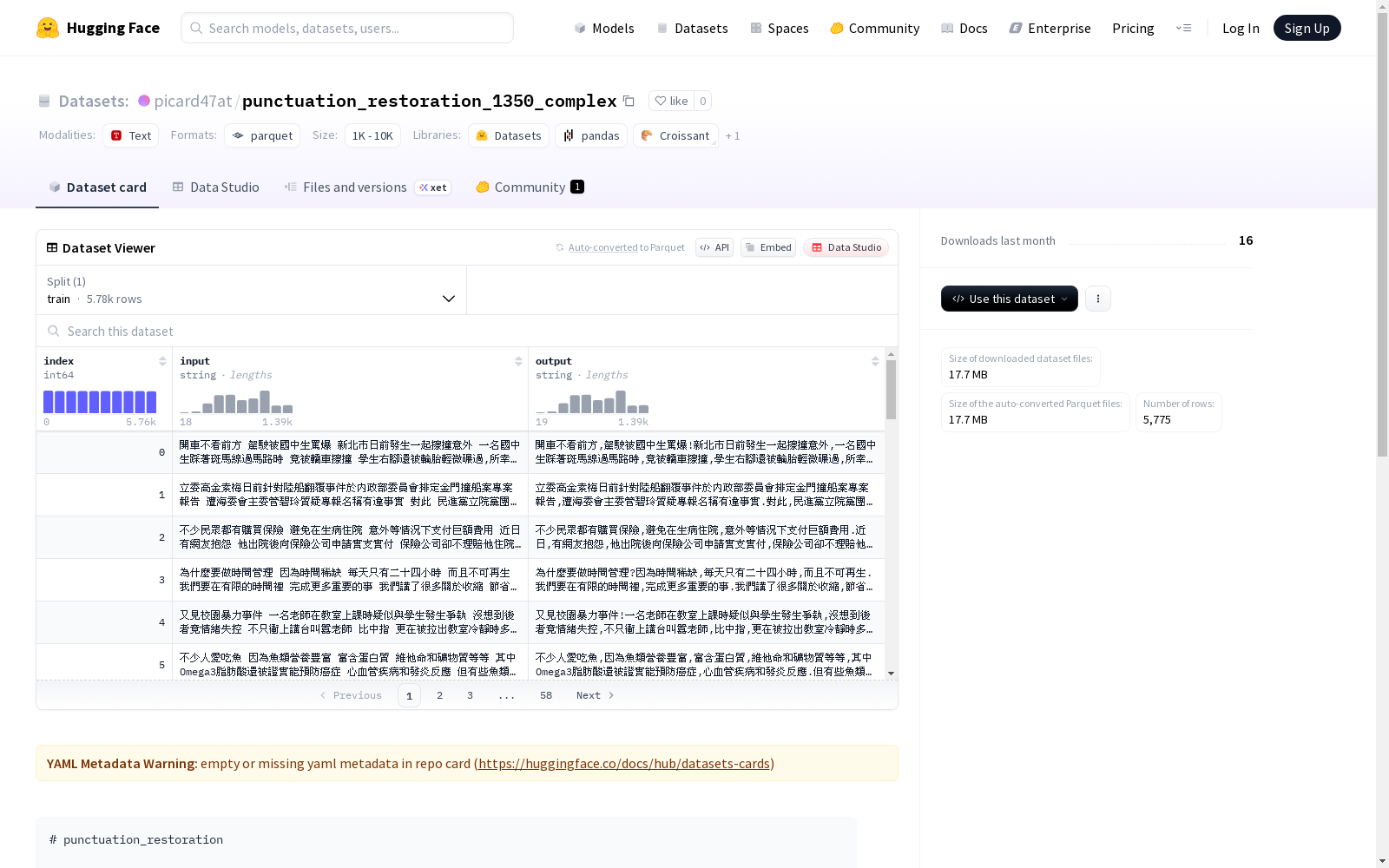This screenshot has width=1389, height=868.
Task: Go to the Next page of rows
Action: click(596, 695)
